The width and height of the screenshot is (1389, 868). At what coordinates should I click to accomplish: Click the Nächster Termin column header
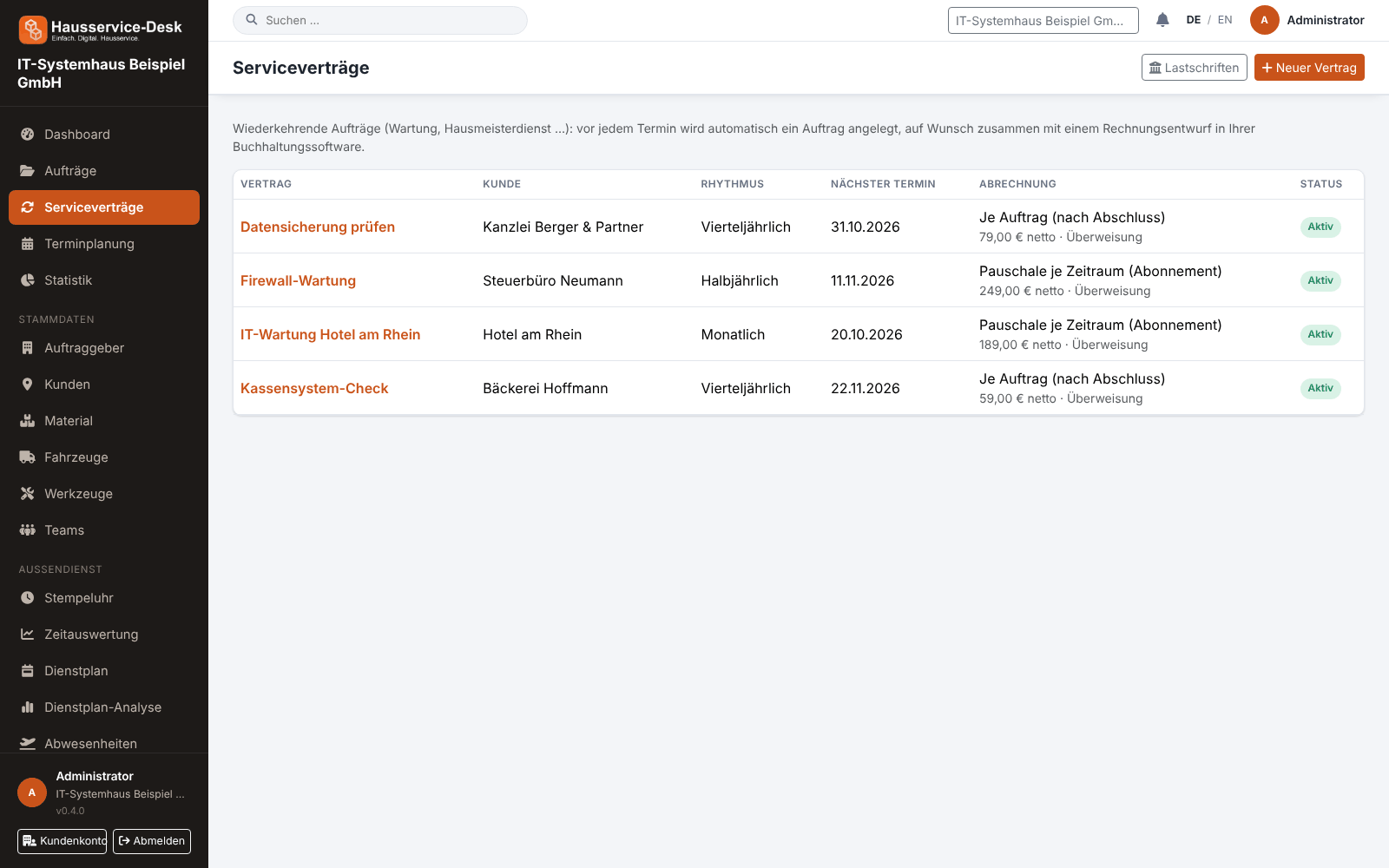pyautogui.click(x=883, y=184)
